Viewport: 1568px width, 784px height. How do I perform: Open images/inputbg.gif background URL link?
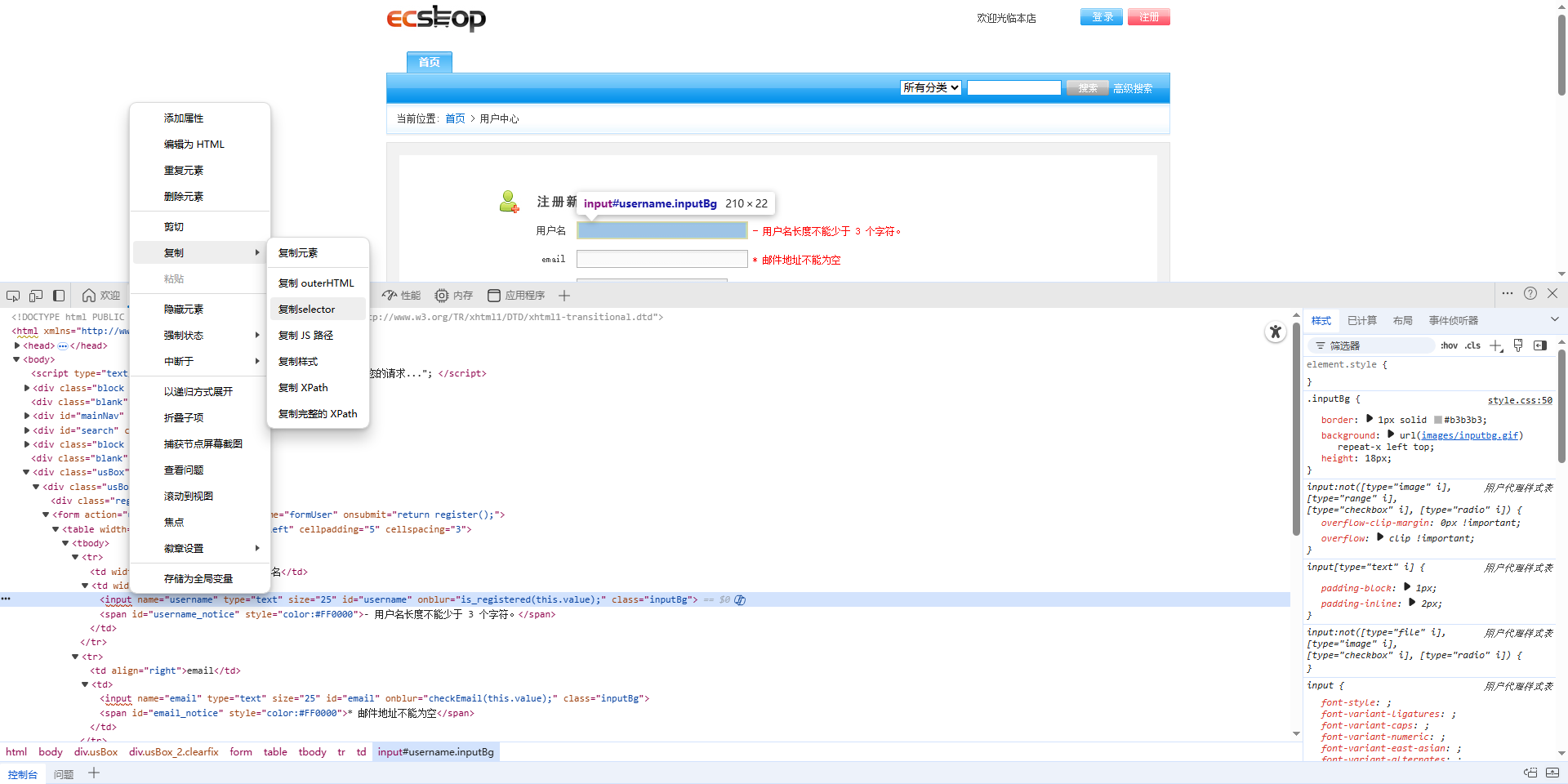point(1469,435)
